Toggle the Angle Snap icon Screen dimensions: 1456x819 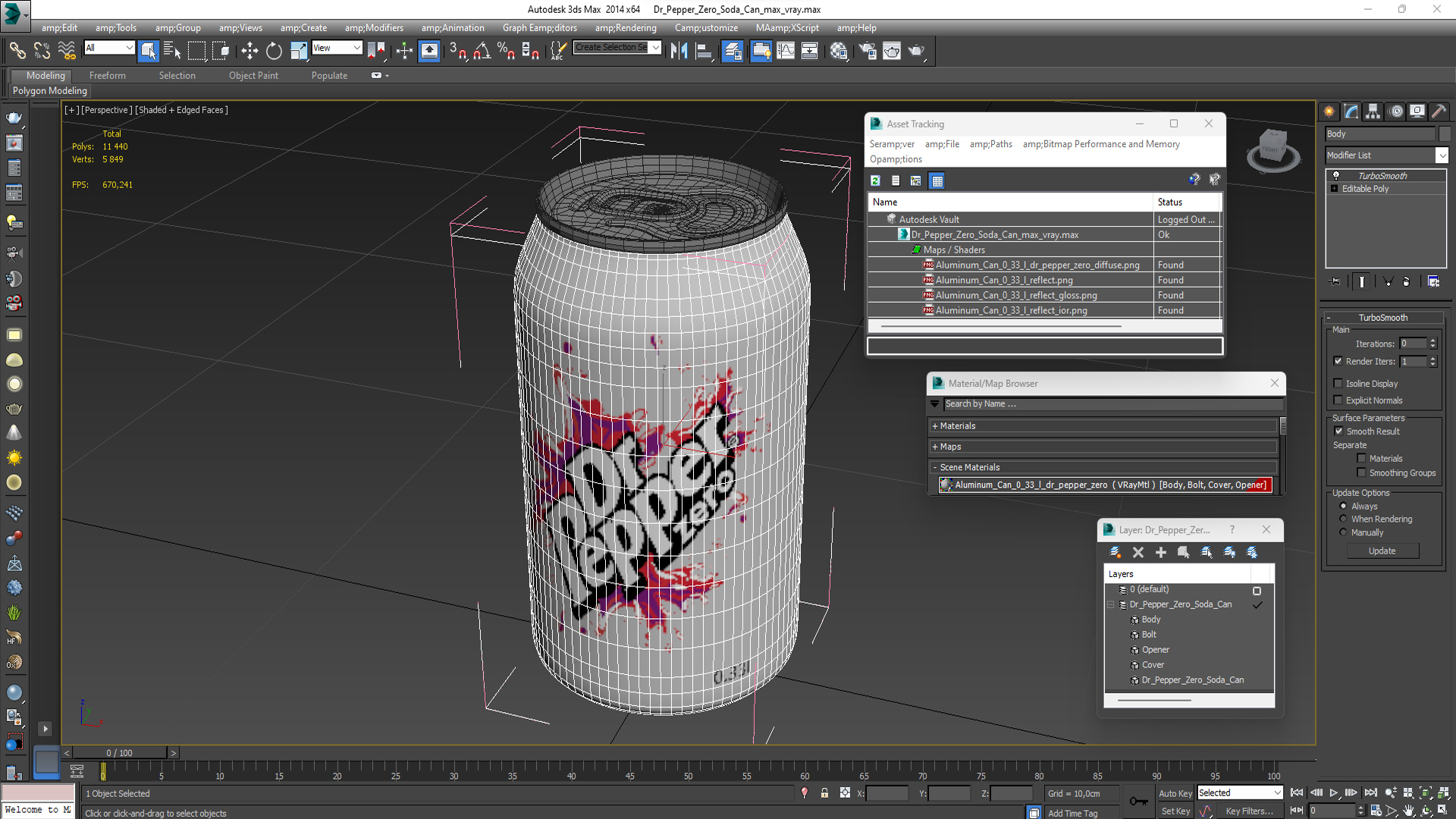[482, 51]
